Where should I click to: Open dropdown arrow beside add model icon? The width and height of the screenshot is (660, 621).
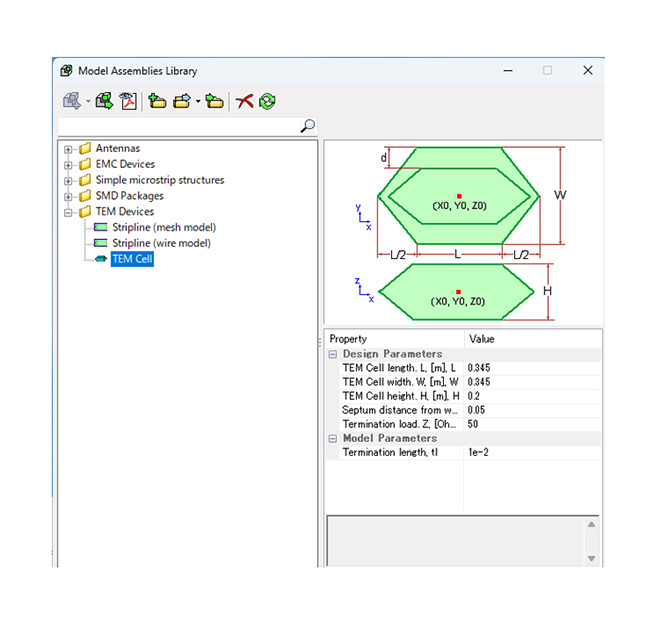[x=87, y=101]
